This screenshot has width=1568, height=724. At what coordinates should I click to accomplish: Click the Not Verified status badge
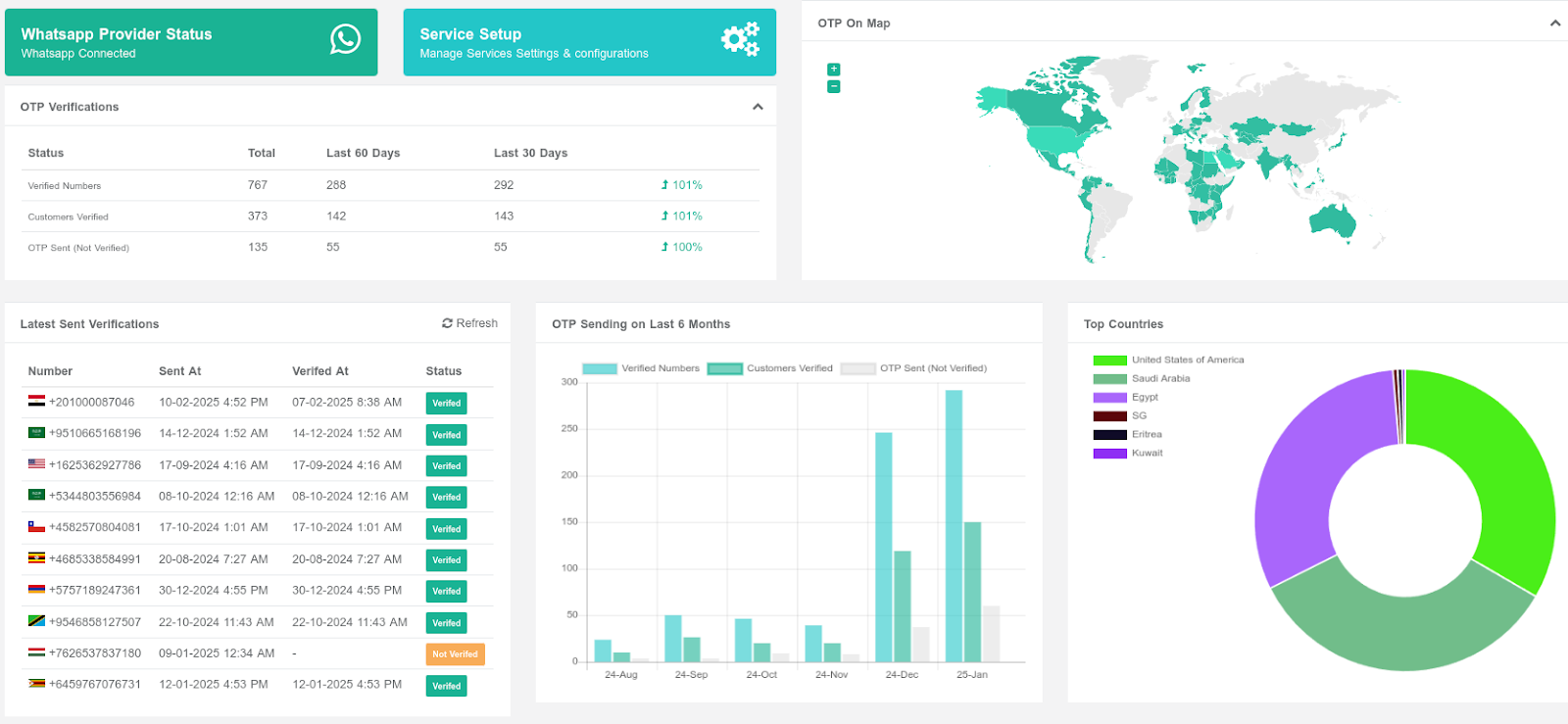point(455,654)
